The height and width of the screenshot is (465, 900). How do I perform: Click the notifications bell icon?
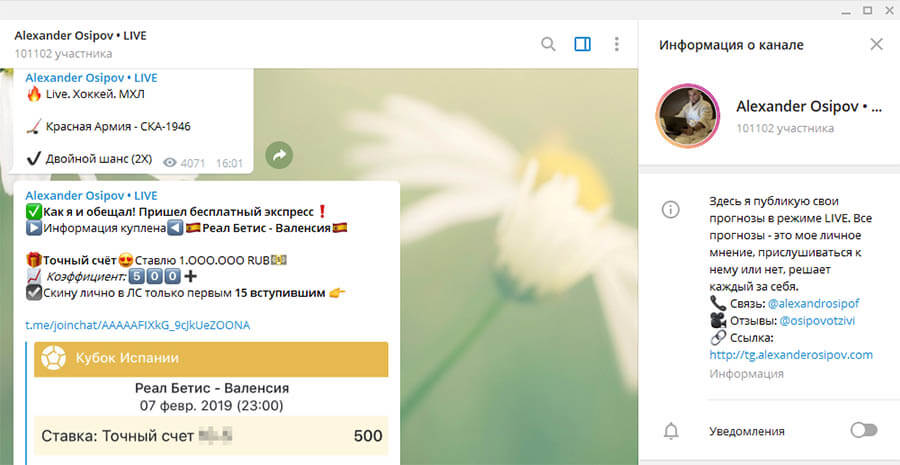[670, 431]
